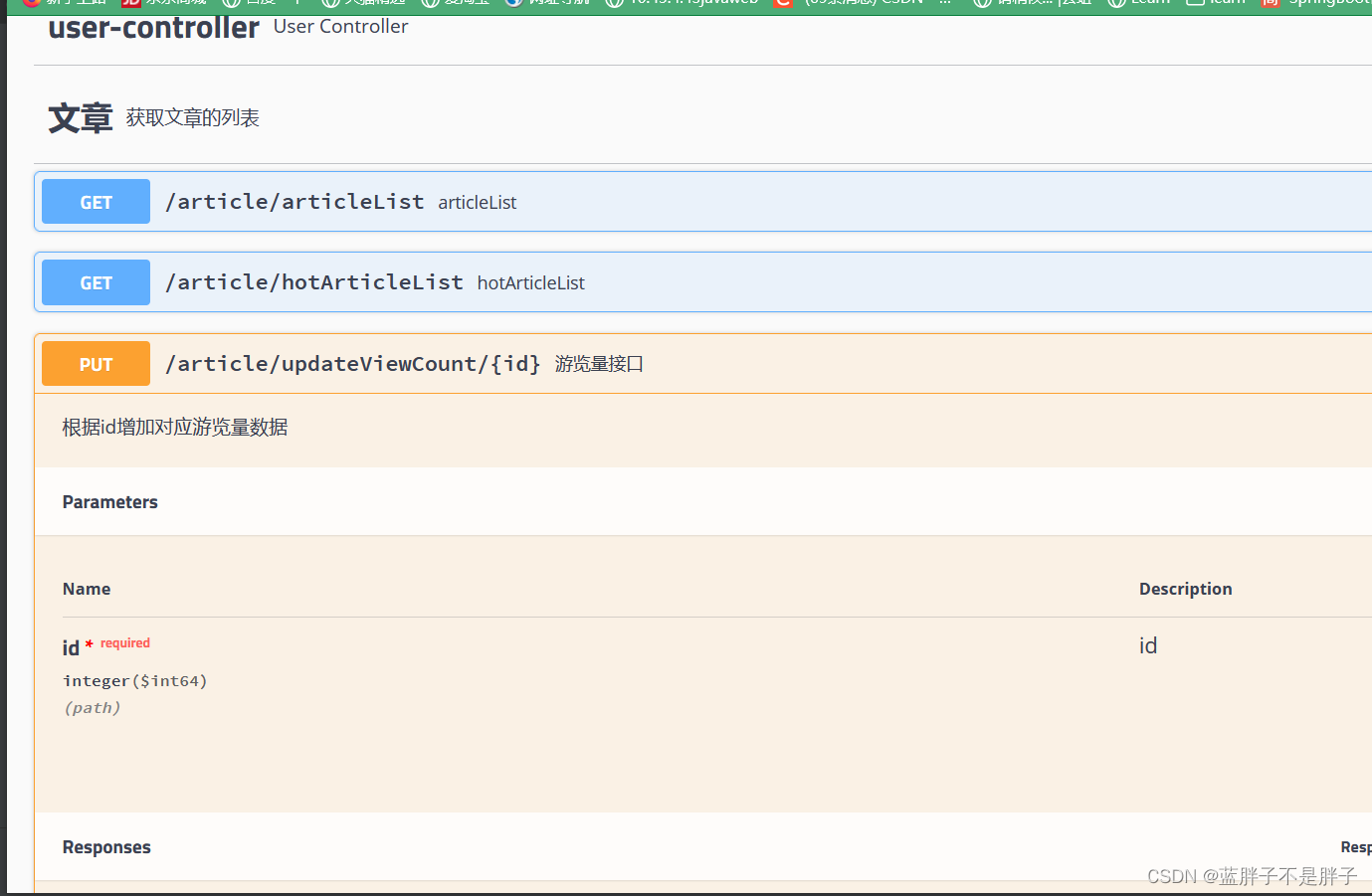Click the Parameters section header
The height and width of the screenshot is (896, 1372).
coord(110,502)
